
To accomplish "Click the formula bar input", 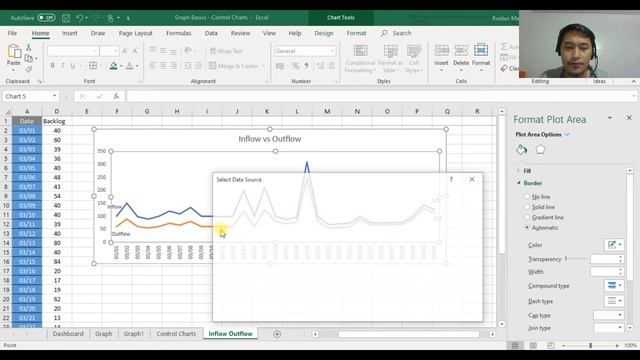I will (x=381, y=96).
